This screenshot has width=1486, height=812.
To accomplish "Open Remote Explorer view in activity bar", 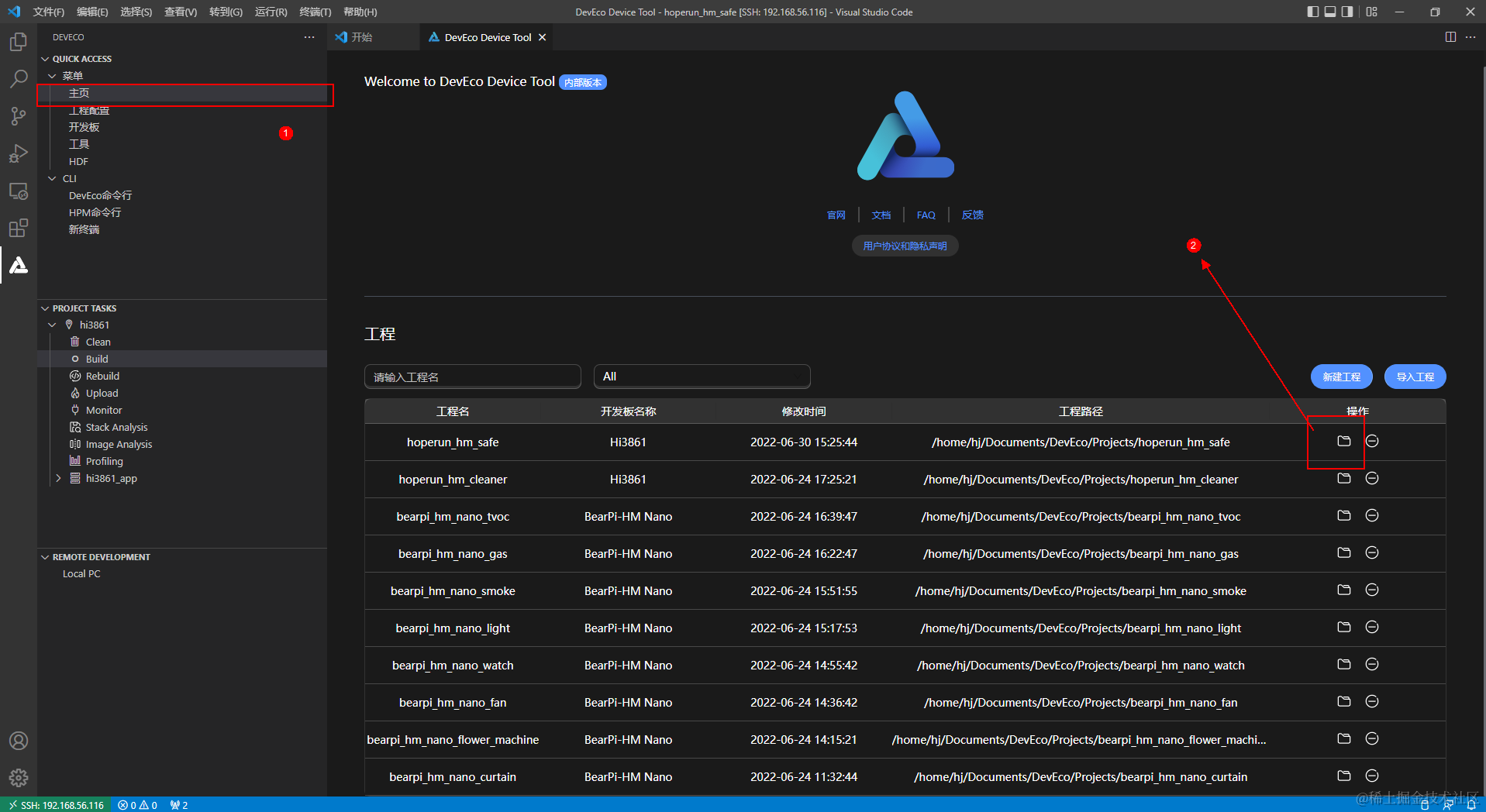I will point(19,191).
